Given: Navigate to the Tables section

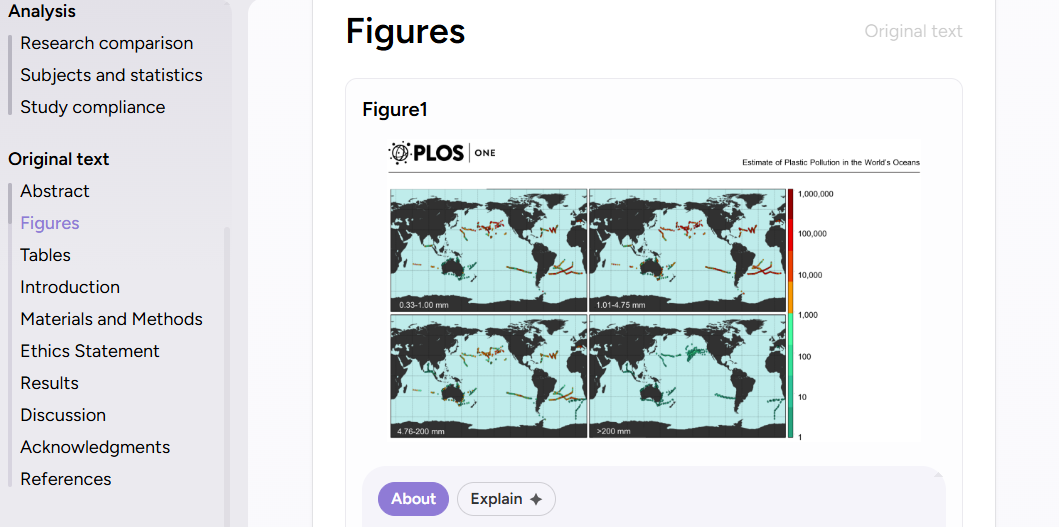Looking at the screenshot, I should click(45, 255).
